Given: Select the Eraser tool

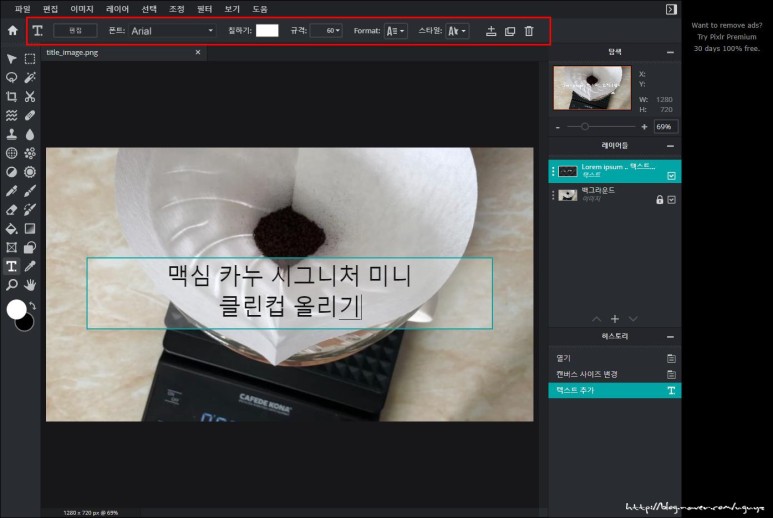Looking at the screenshot, I should (11, 209).
